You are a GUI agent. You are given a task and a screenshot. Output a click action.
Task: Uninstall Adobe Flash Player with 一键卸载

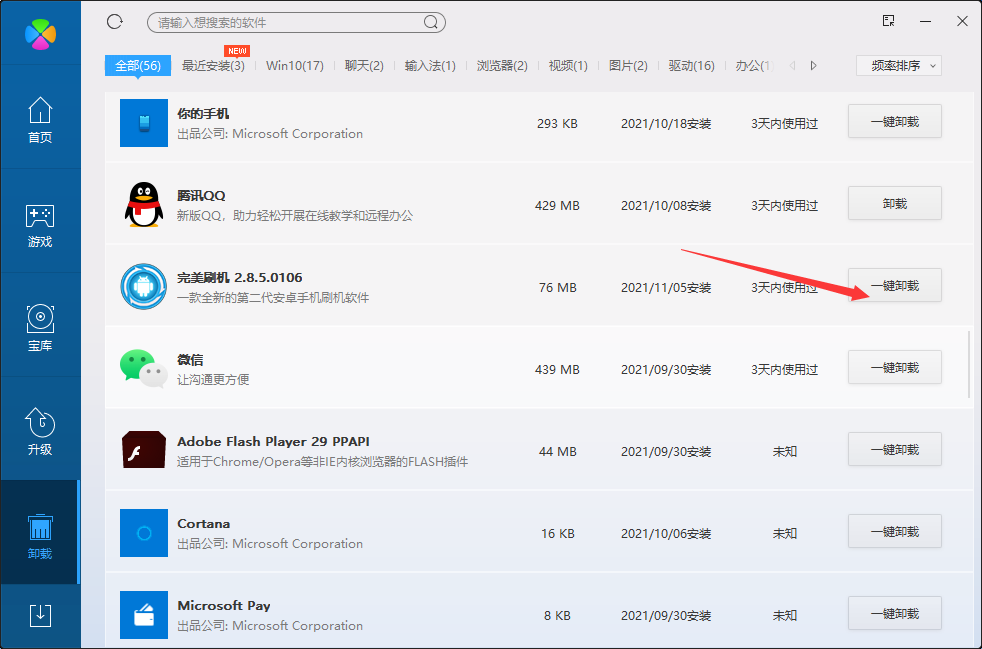point(895,450)
